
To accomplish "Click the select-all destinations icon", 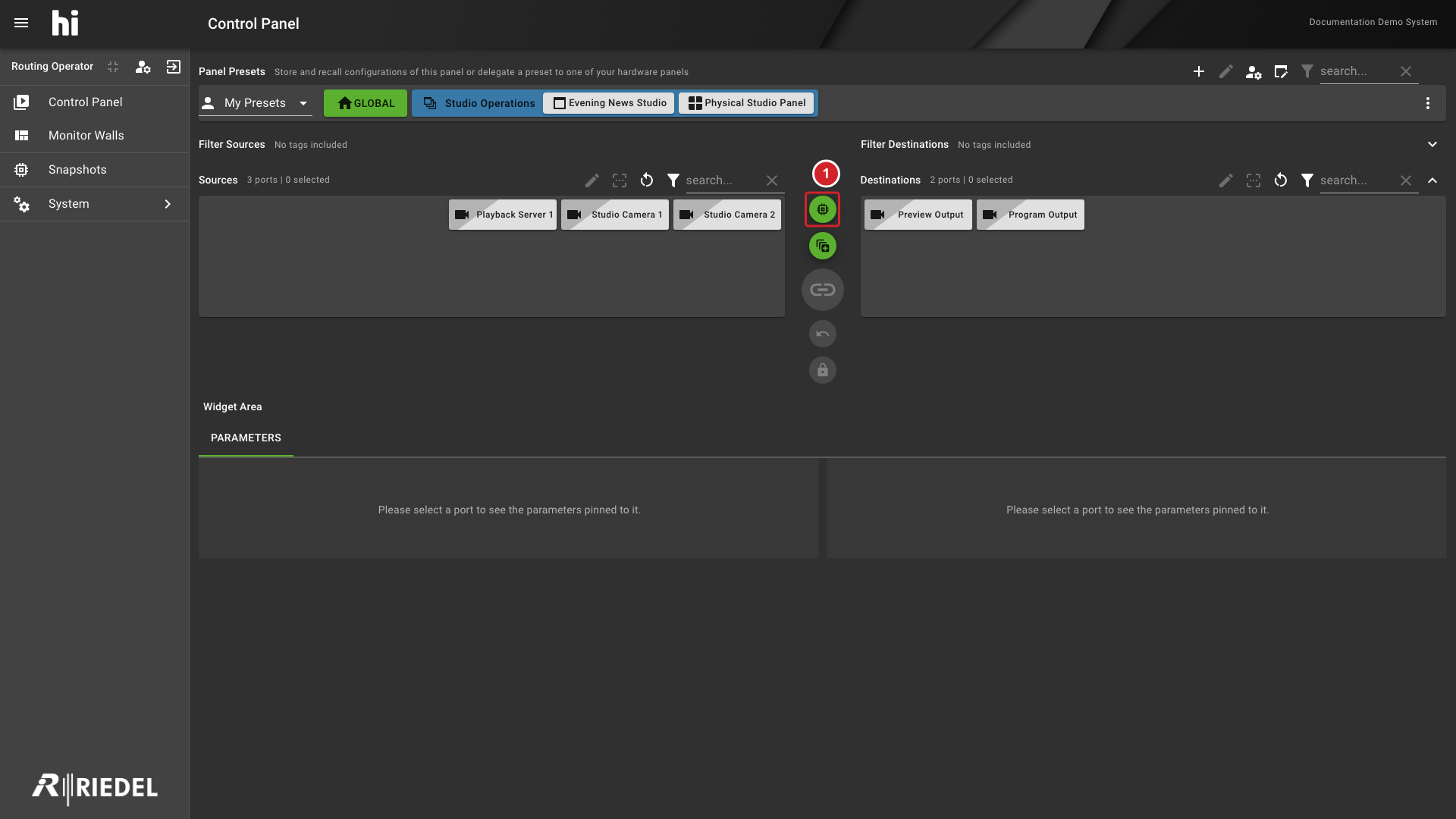I will 1254,180.
